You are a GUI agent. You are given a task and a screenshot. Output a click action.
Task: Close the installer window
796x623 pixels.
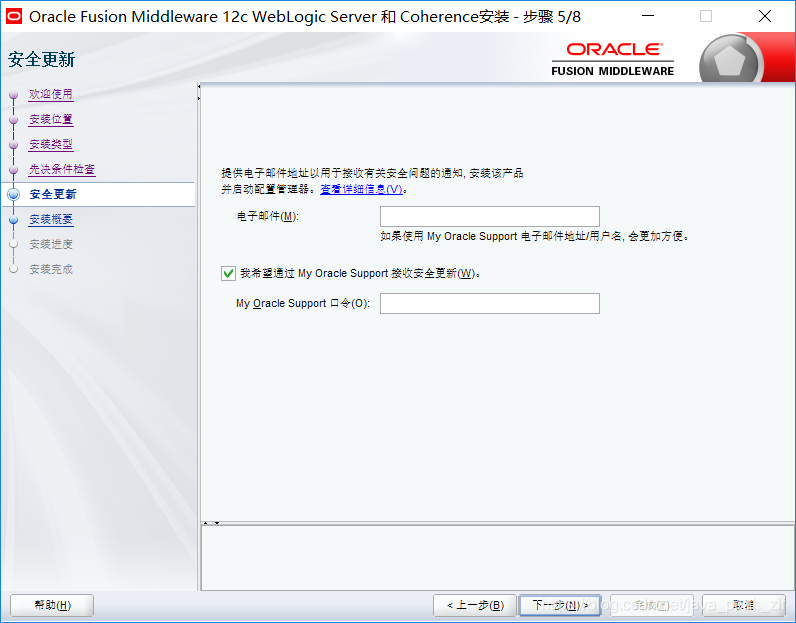tap(765, 16)
